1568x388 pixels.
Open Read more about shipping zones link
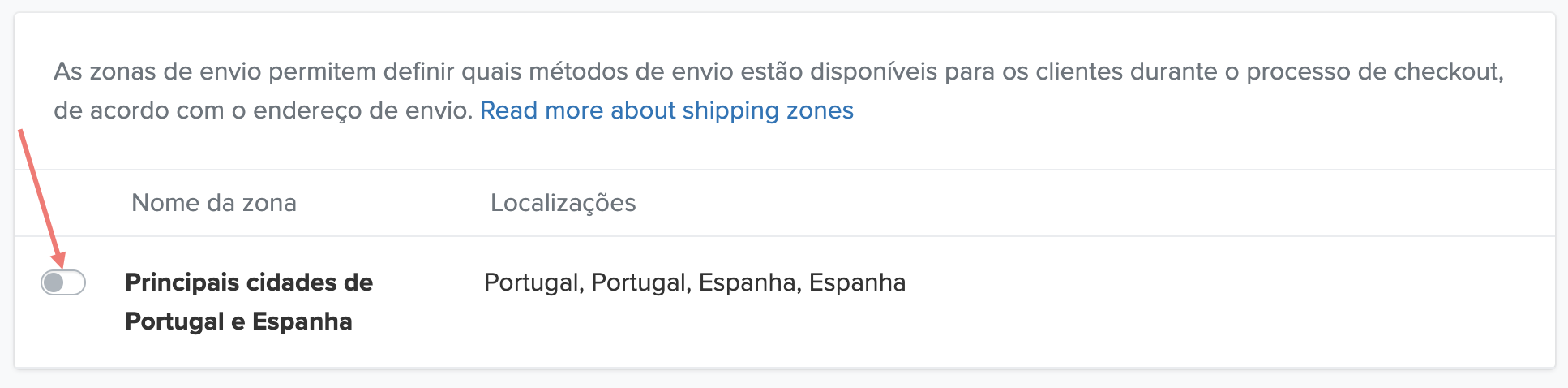666,110
